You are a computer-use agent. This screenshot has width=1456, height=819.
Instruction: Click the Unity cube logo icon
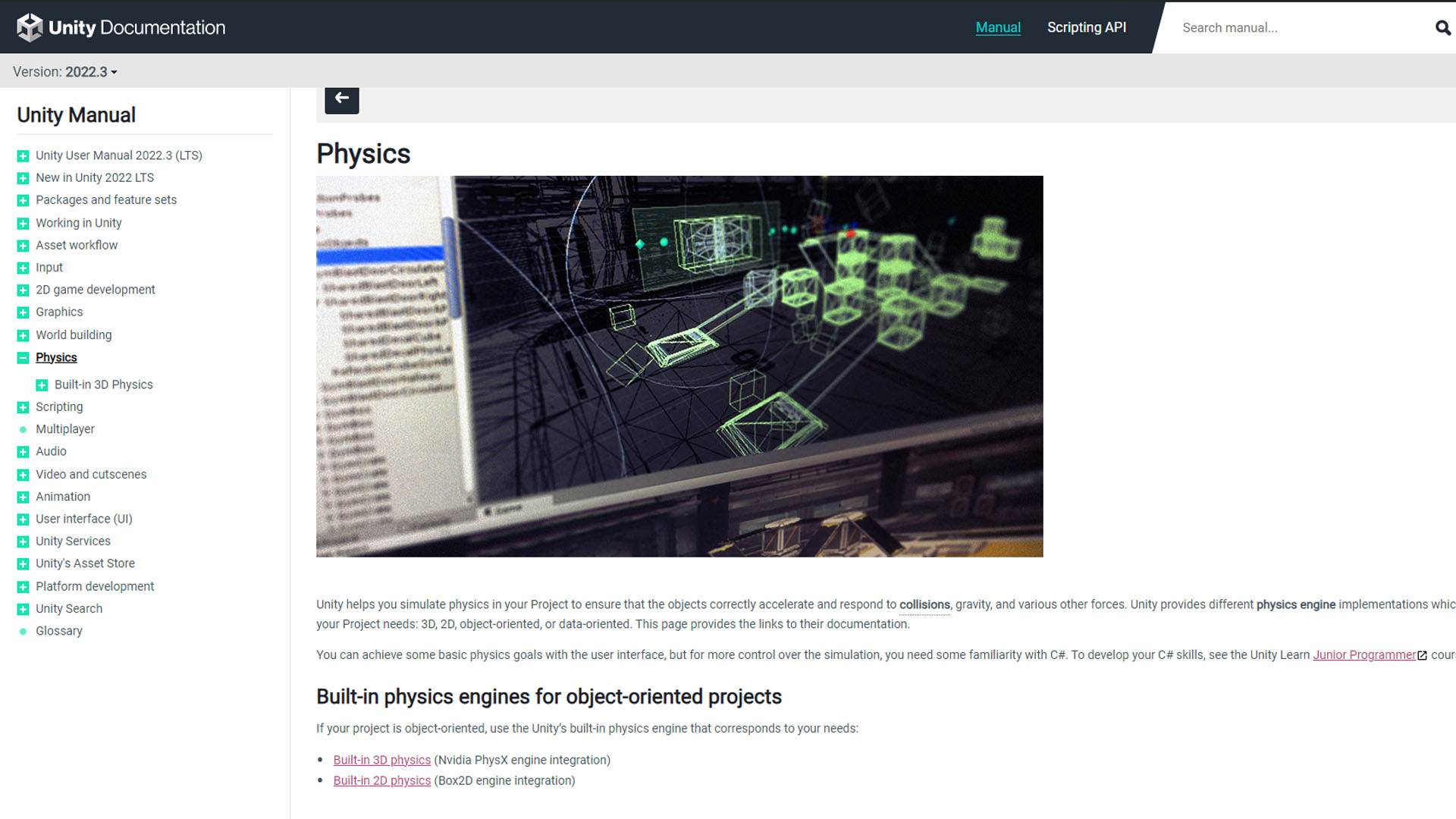click(30, 27)
